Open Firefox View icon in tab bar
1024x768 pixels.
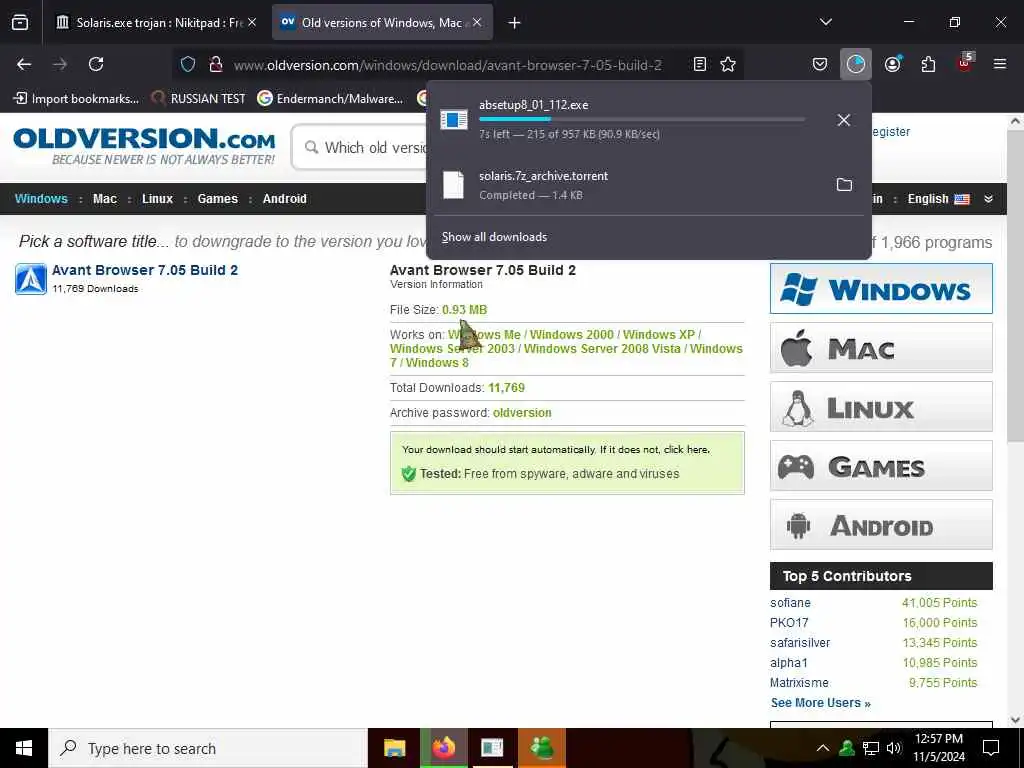click(20, 23)
